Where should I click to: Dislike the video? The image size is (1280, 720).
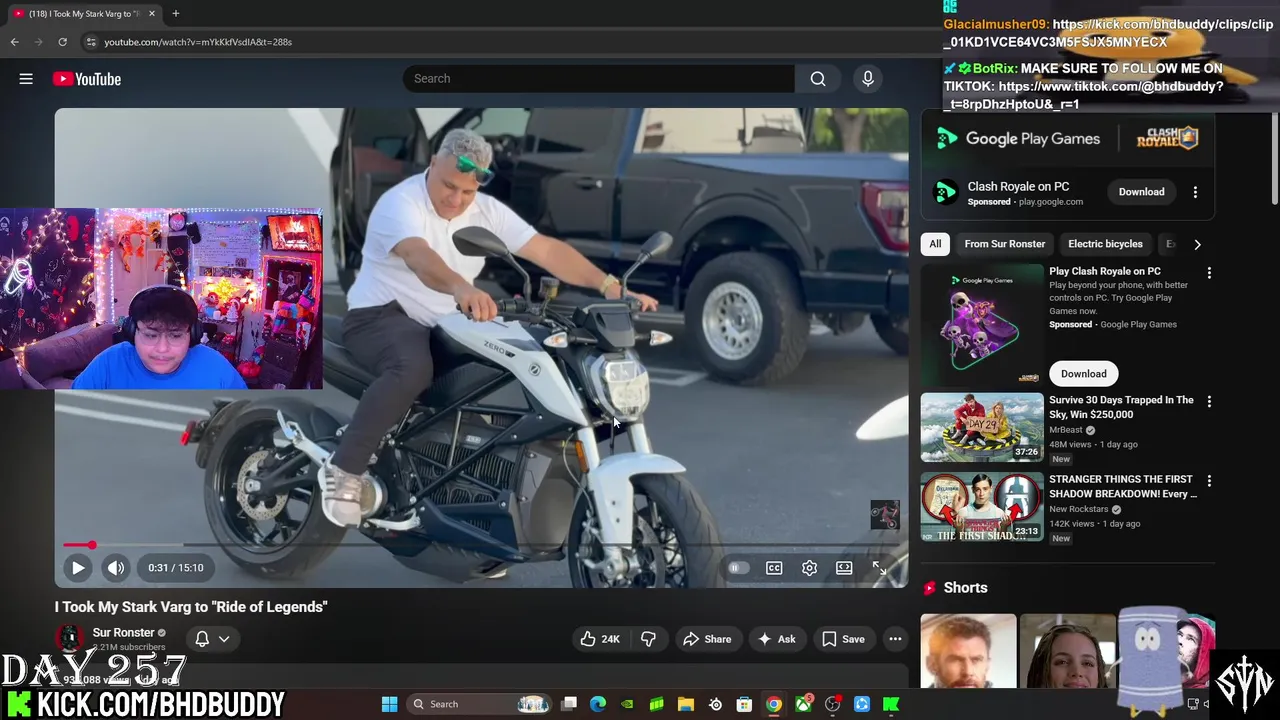click(648, 639)
